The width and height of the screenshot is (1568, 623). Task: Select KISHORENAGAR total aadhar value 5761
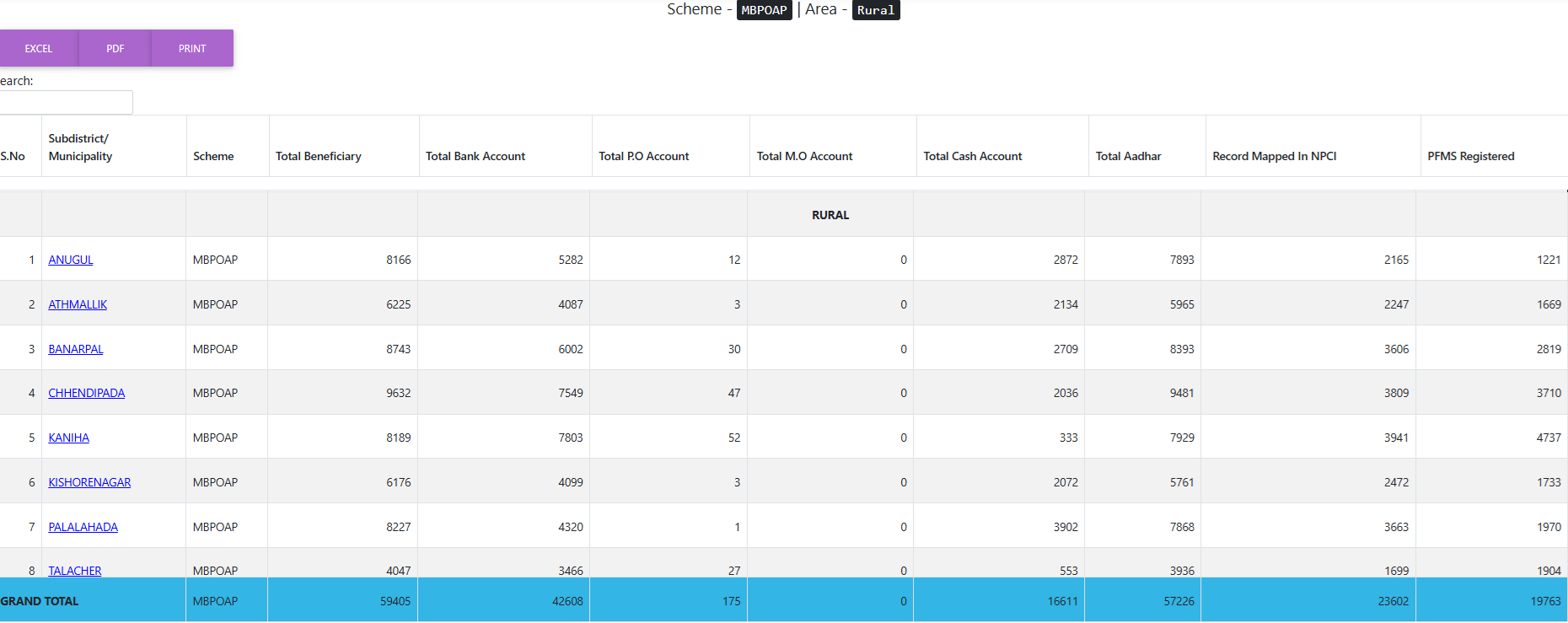tap(1182, 482)
